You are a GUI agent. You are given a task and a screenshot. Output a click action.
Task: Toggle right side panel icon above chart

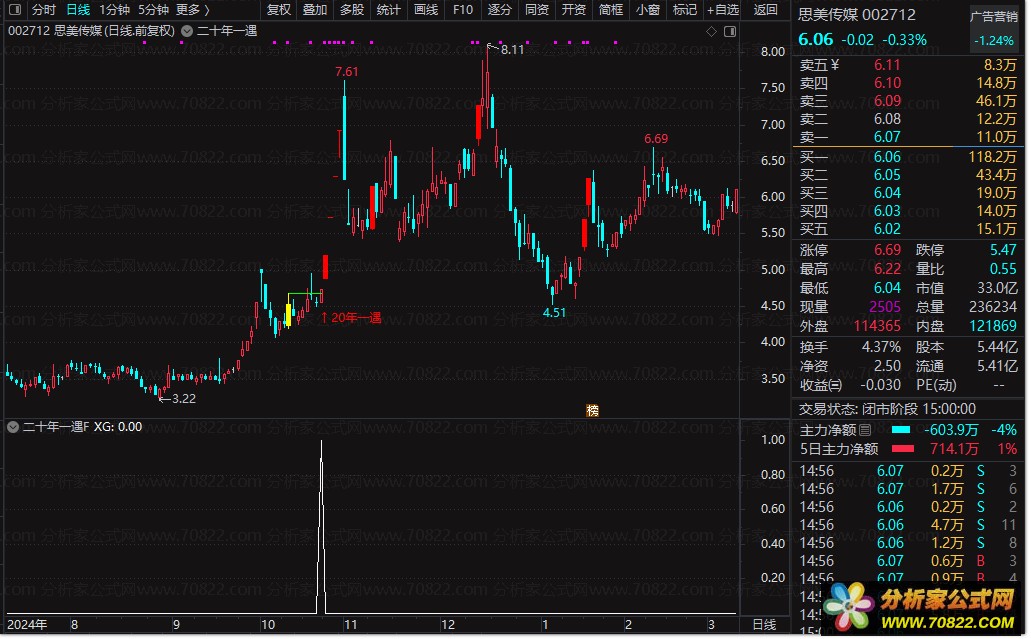[x=730, y=32]
